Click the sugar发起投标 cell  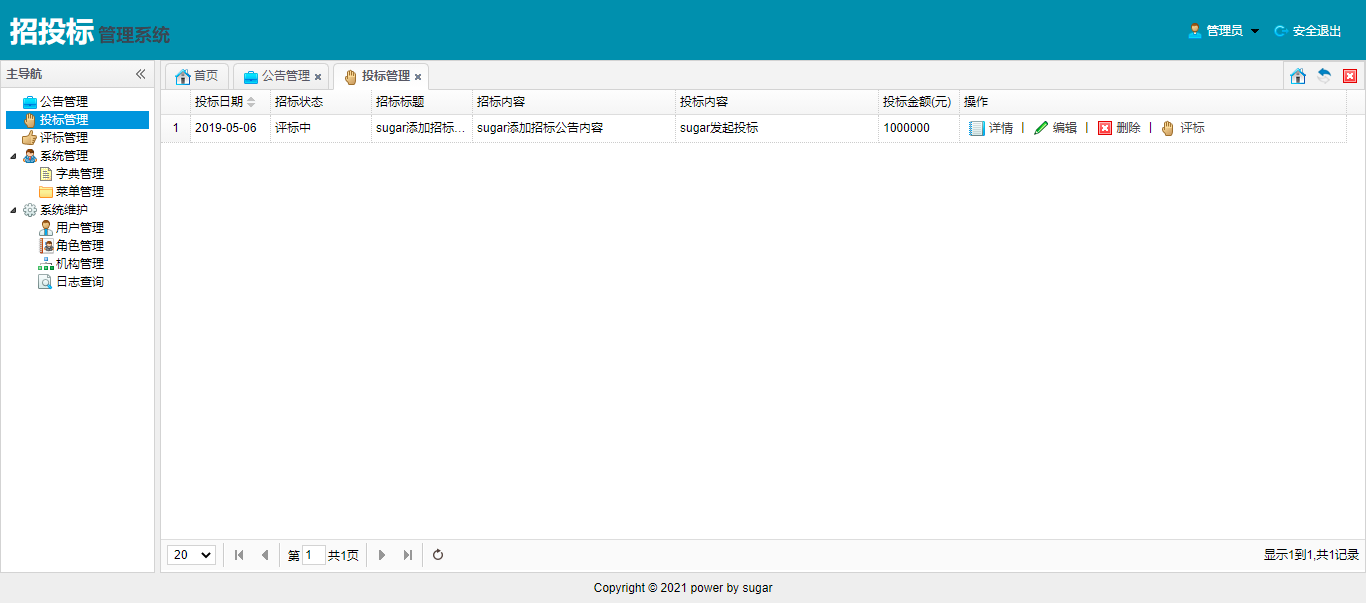tap(777, 128)
